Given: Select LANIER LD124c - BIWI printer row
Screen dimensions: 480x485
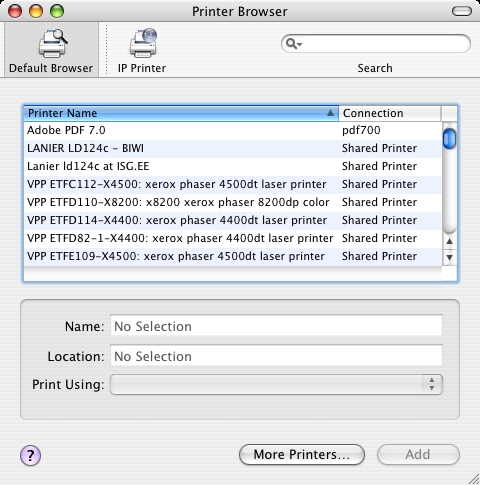Looking at the screenshot, I should 233,148.
